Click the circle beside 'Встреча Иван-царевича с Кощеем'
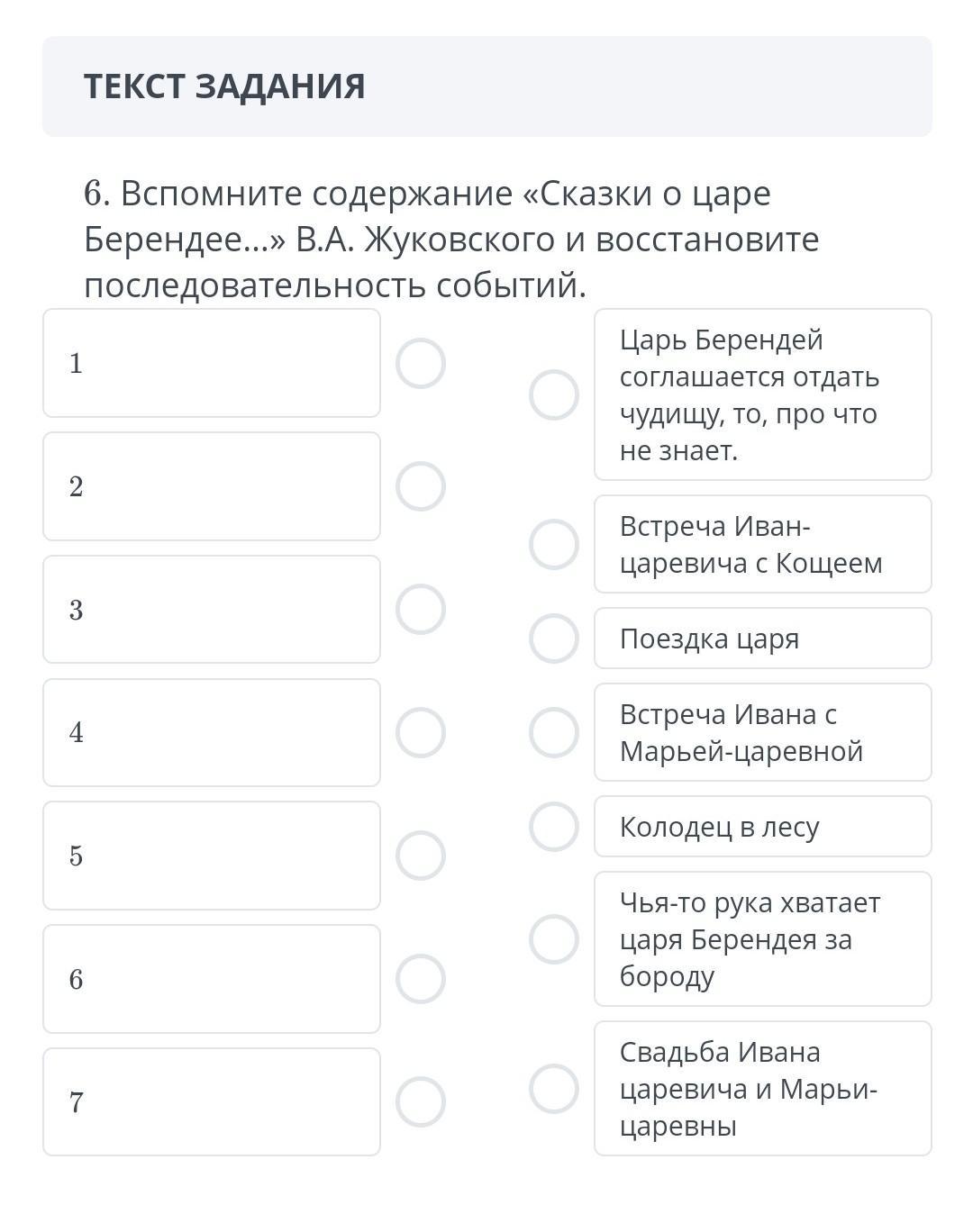The height and width of the screenshot is (1232, 973). click(554, 544)
